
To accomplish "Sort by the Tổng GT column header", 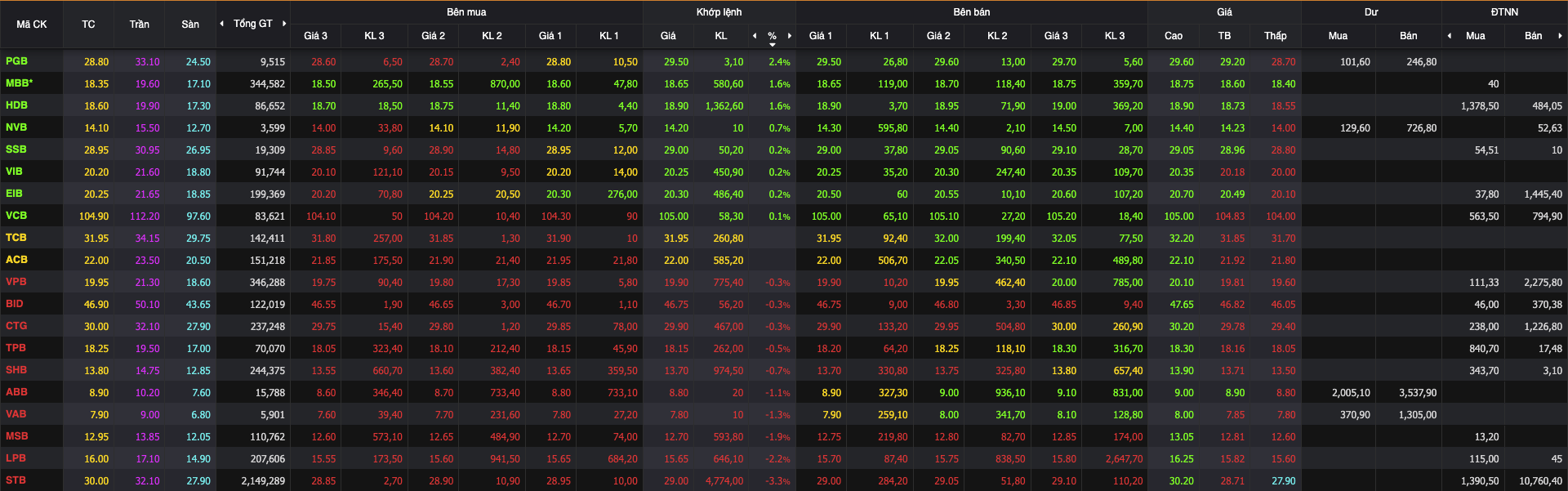I will tap(253, 24).
